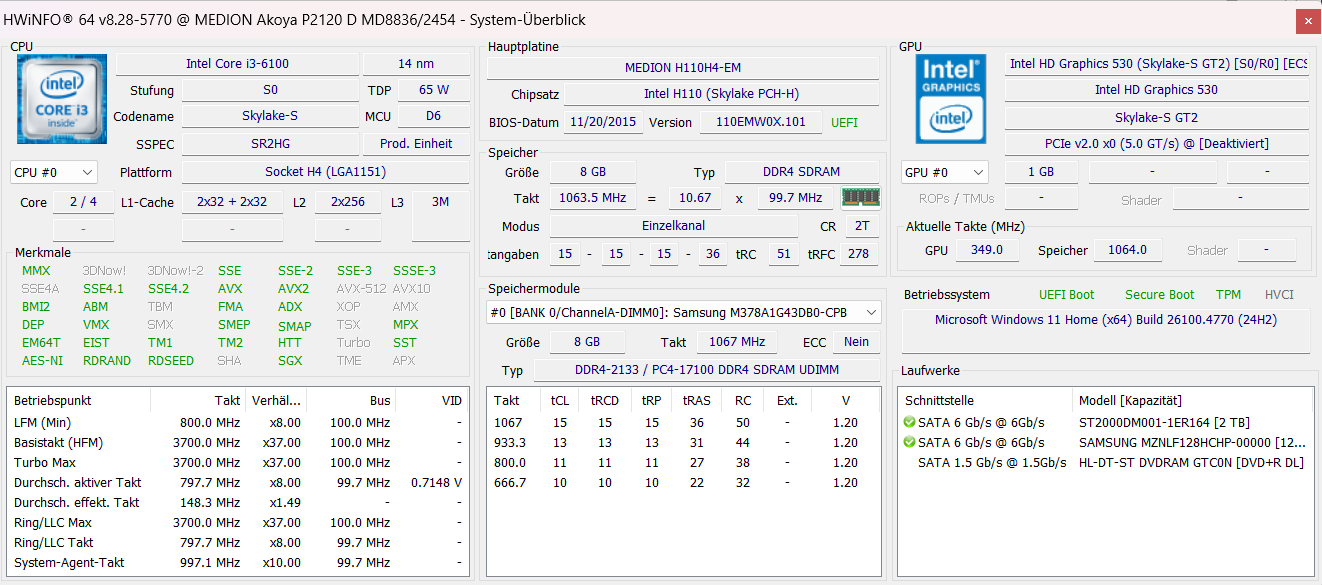Click the Core count 2 / 4 field

[x=83, y=202]
